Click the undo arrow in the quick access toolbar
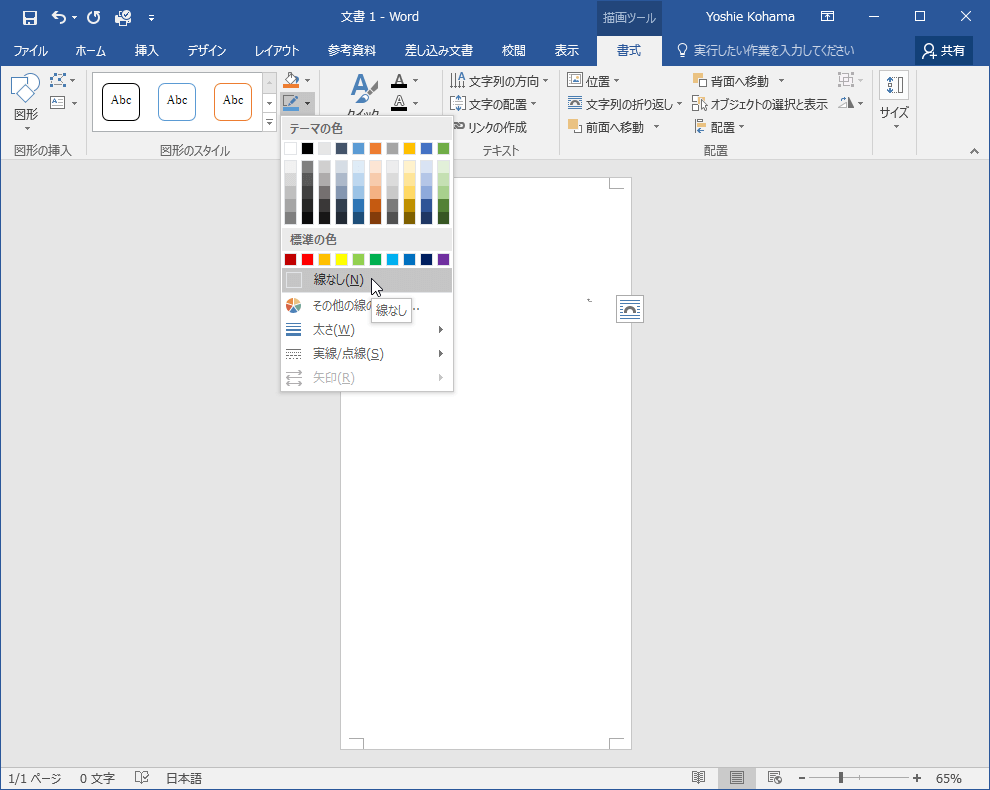The image size is (990, 790). pyautogui.click(x=59, y=17)
